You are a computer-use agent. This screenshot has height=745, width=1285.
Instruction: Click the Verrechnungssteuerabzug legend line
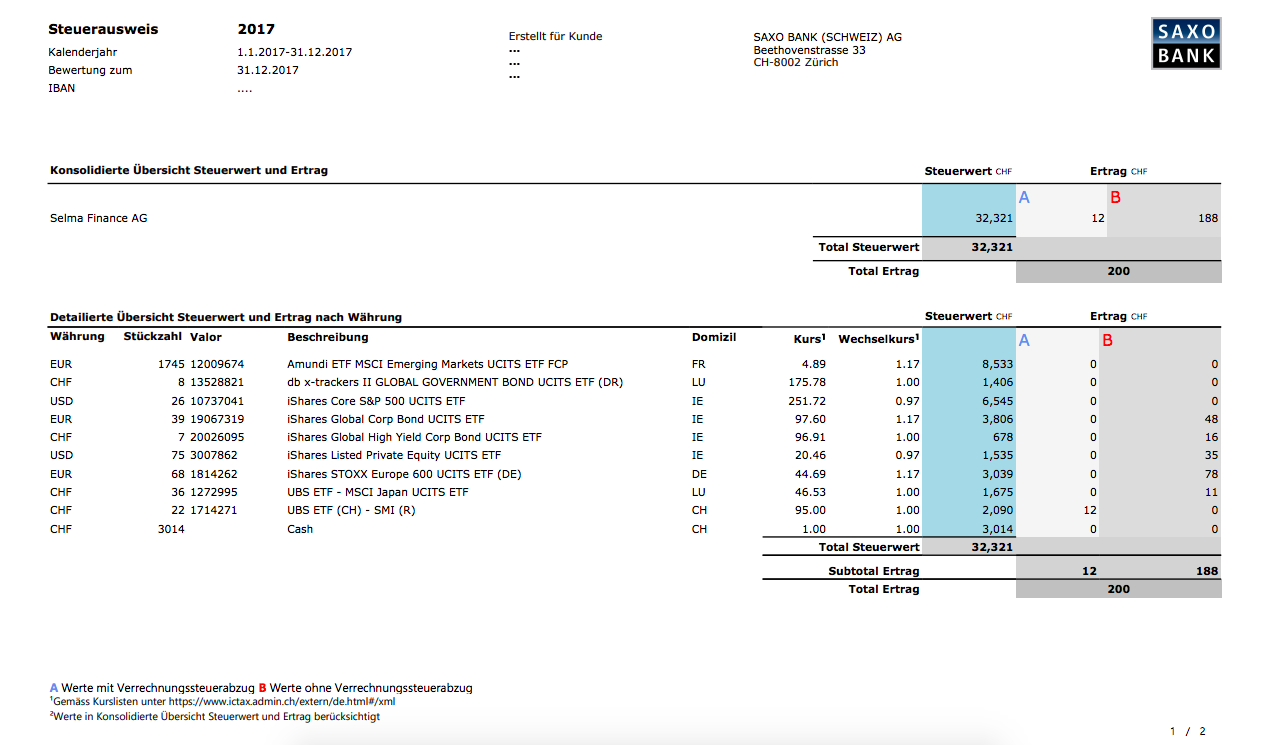point(261,688)
